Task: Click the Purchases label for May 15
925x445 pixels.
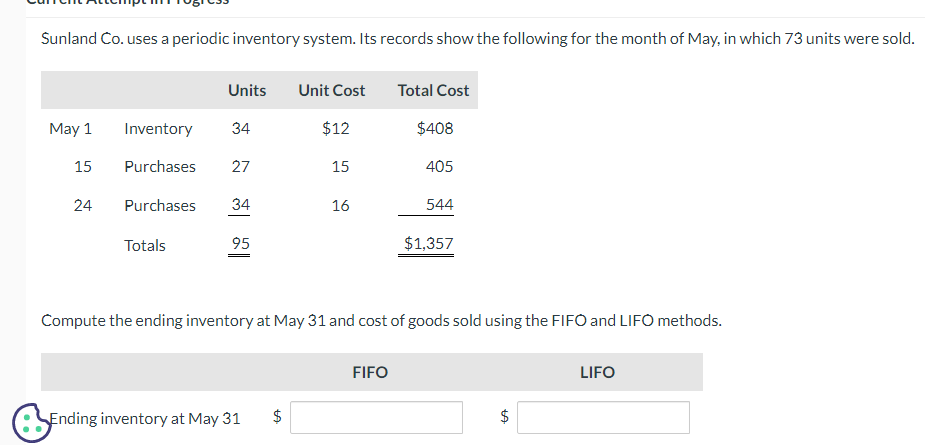Action: (x=160, y=166)
